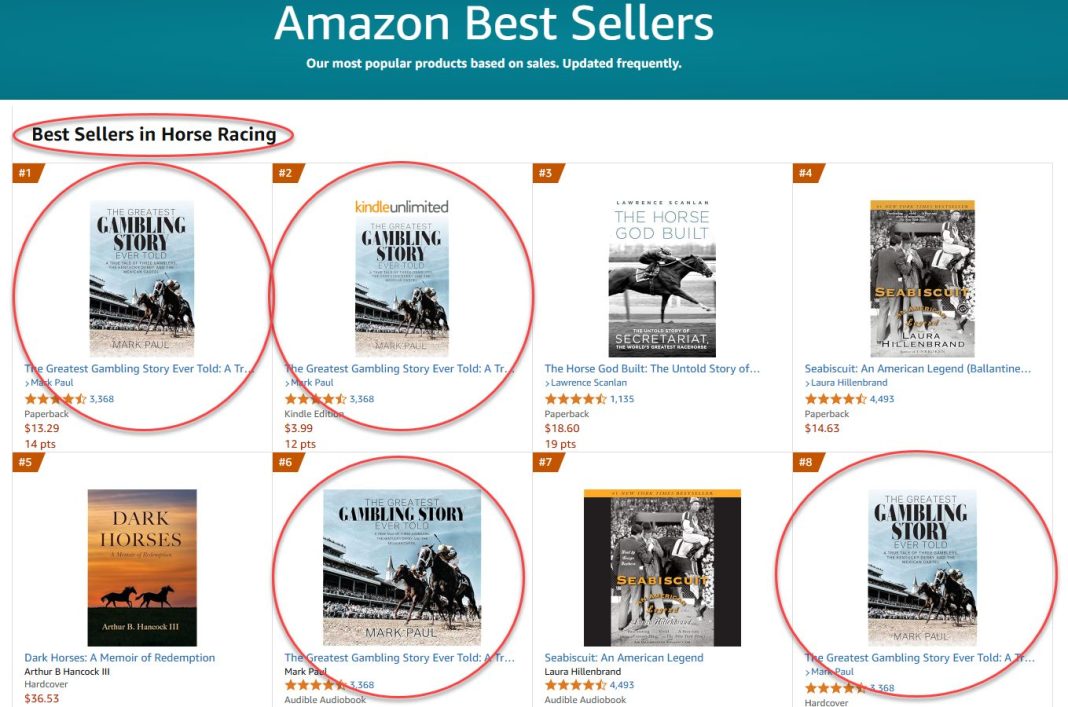The height and width of the screenshot is (707, 1068).
Task: Expand the chevron beside Mark Paul on #2
Action: point(287,384)
